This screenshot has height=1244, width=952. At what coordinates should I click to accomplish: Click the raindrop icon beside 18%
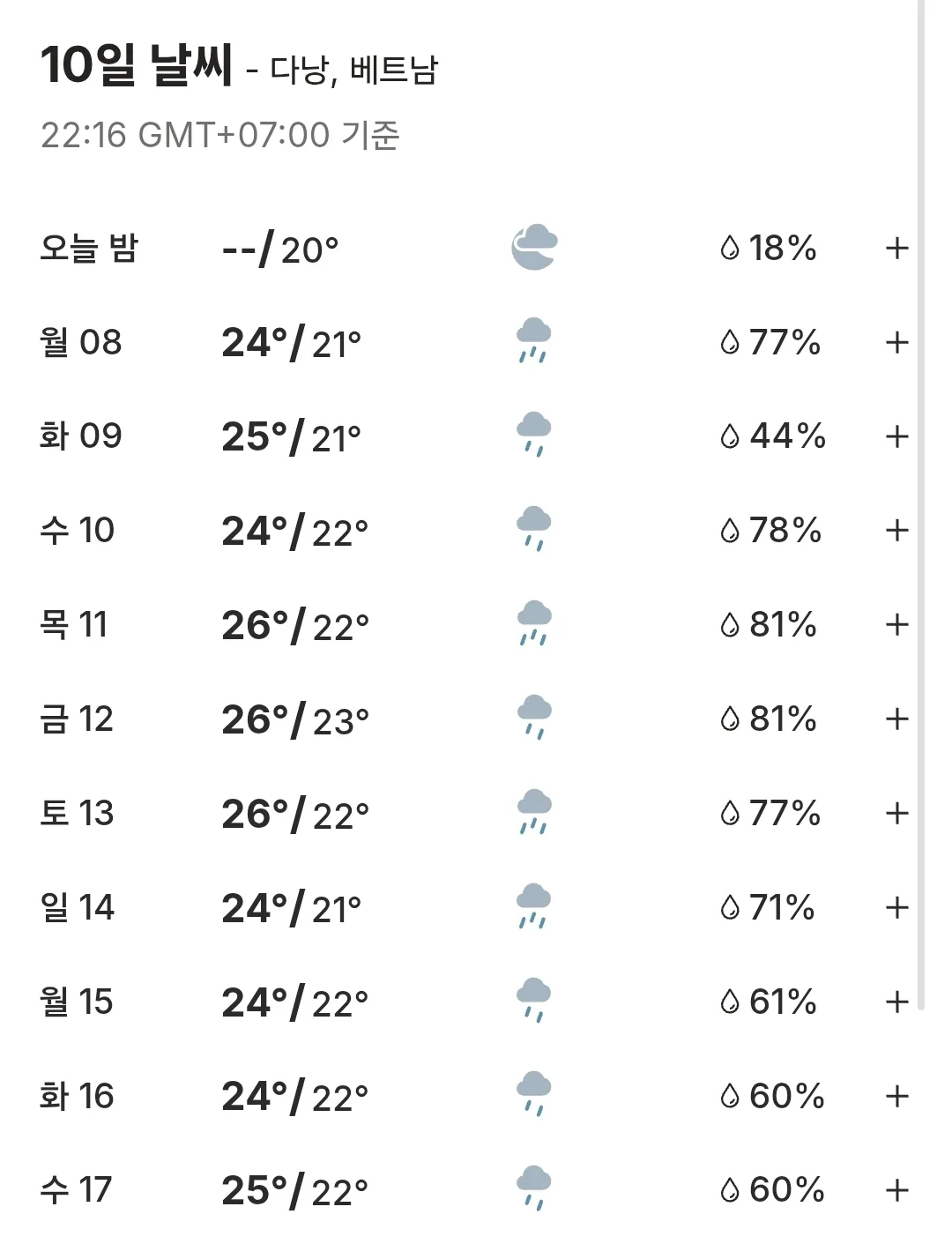(x=730, y=249)
